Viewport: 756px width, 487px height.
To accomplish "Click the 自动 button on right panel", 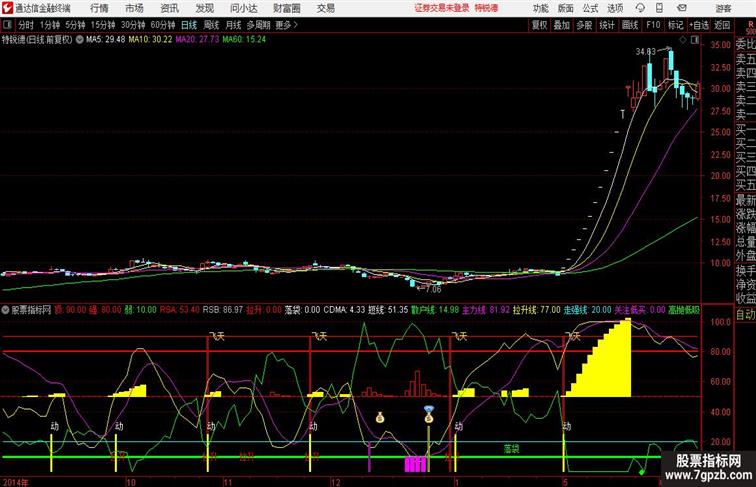I will (x=745, y=314).
